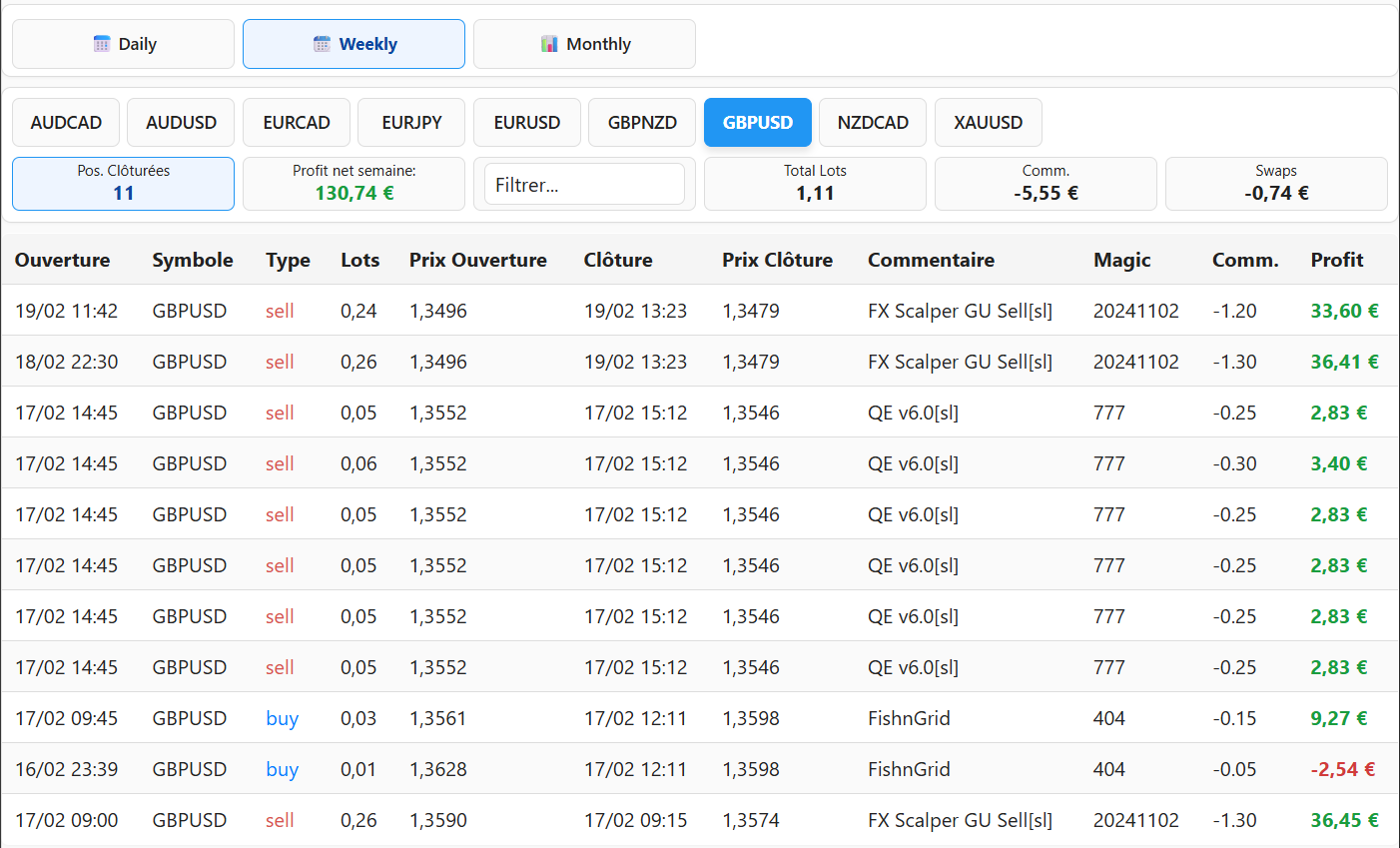
Task: Sort table by Profit column header
Action: pos(1336,260)
